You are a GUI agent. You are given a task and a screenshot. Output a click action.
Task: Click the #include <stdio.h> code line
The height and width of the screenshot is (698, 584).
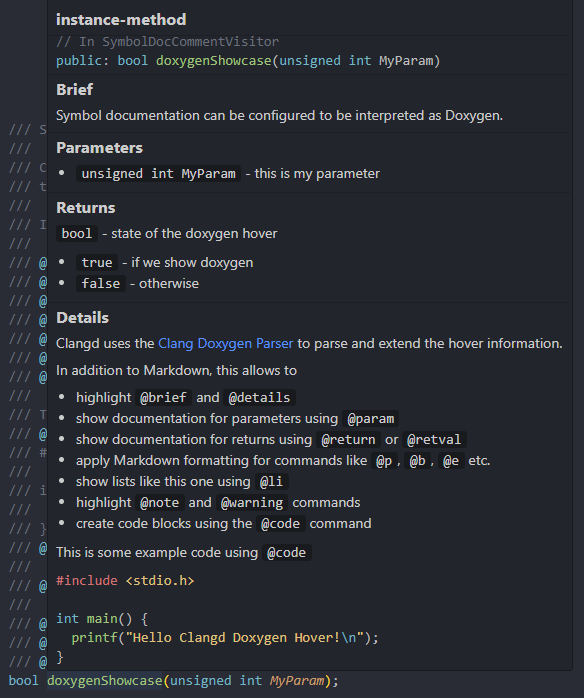125,580
